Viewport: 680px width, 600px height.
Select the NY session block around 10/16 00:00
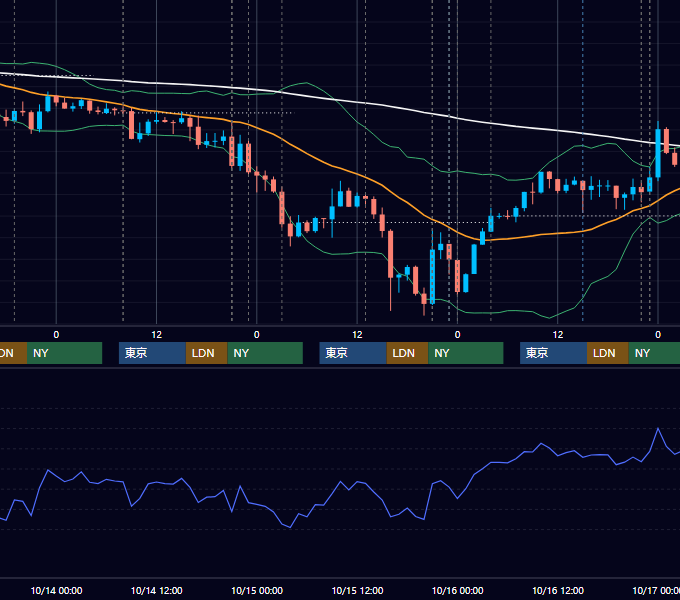pyautogui.click(x=466, y=353)
